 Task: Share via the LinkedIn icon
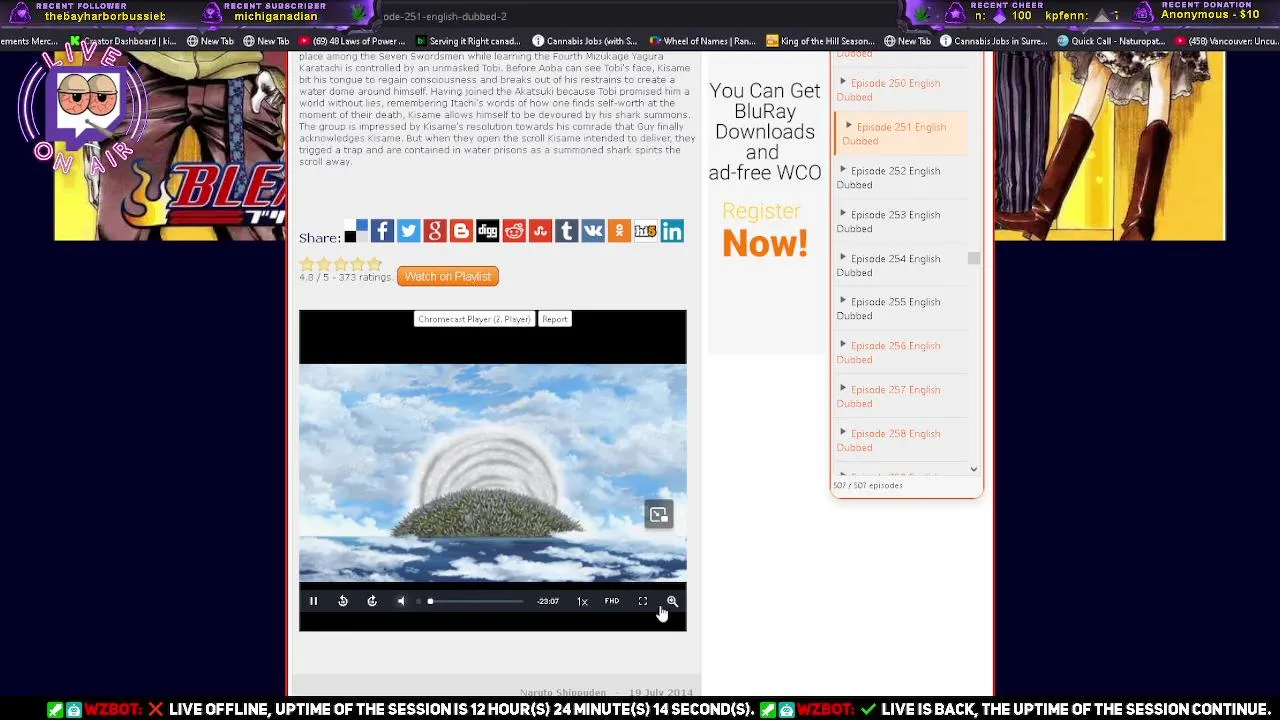(x=672, y=232)
